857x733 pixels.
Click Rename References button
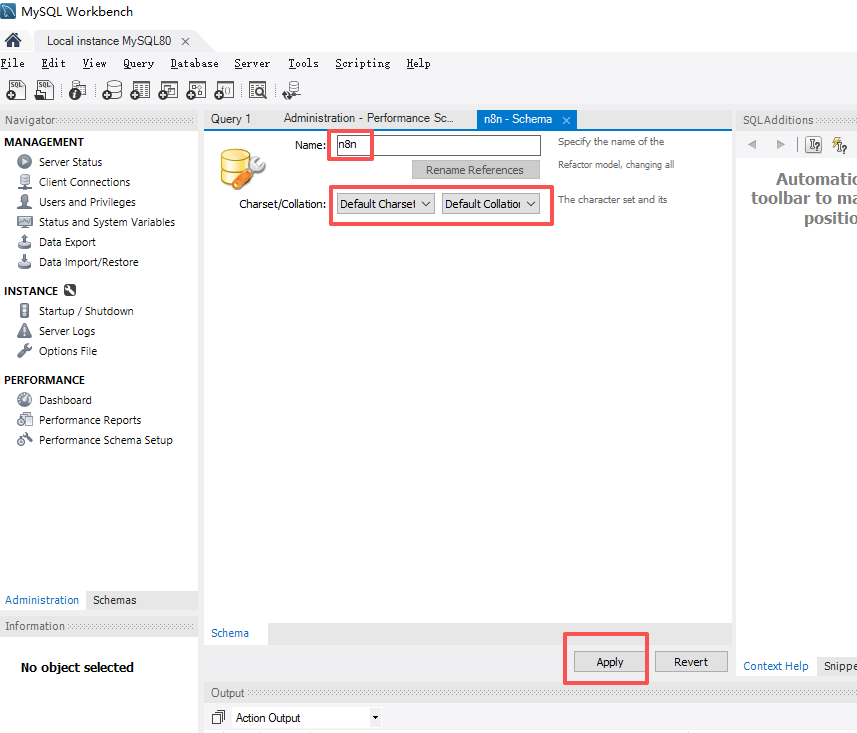[x=476, y=170]
